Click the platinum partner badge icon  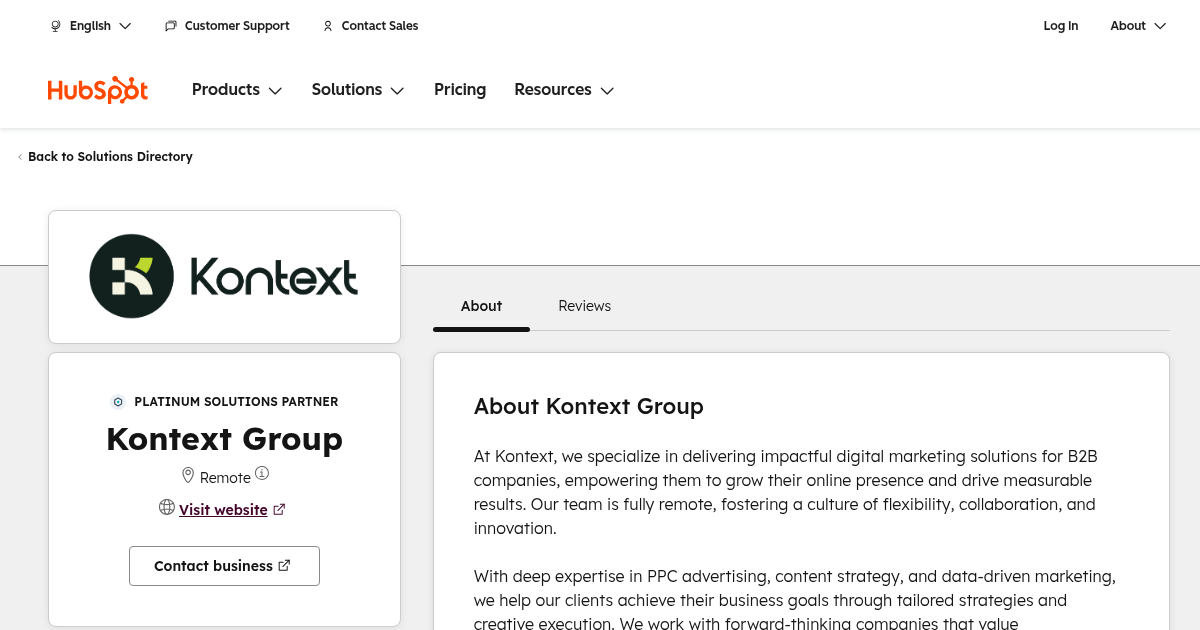118,402
